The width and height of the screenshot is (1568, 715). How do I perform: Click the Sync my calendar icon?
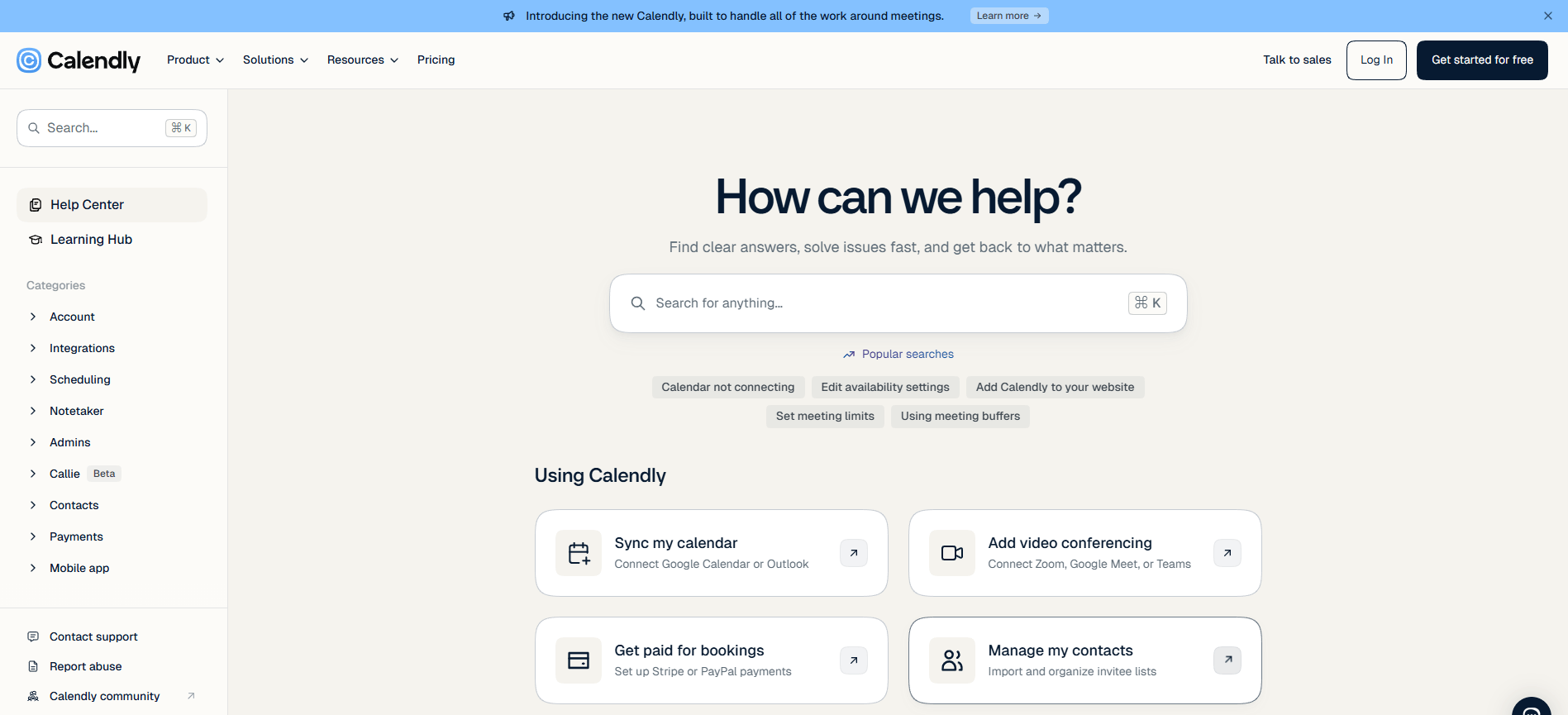pos(579,553)
